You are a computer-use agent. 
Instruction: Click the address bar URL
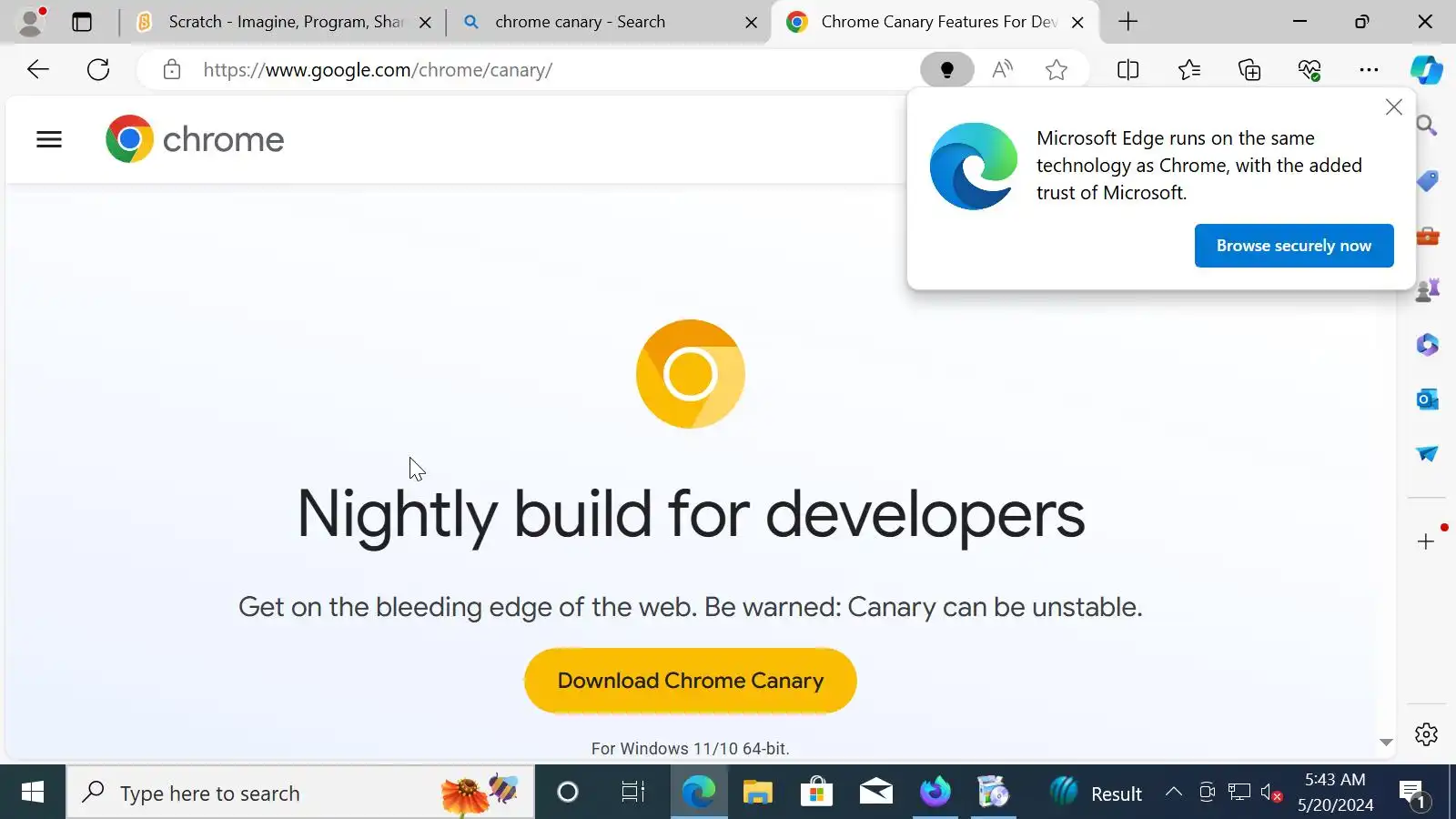[x=378, y=70]
